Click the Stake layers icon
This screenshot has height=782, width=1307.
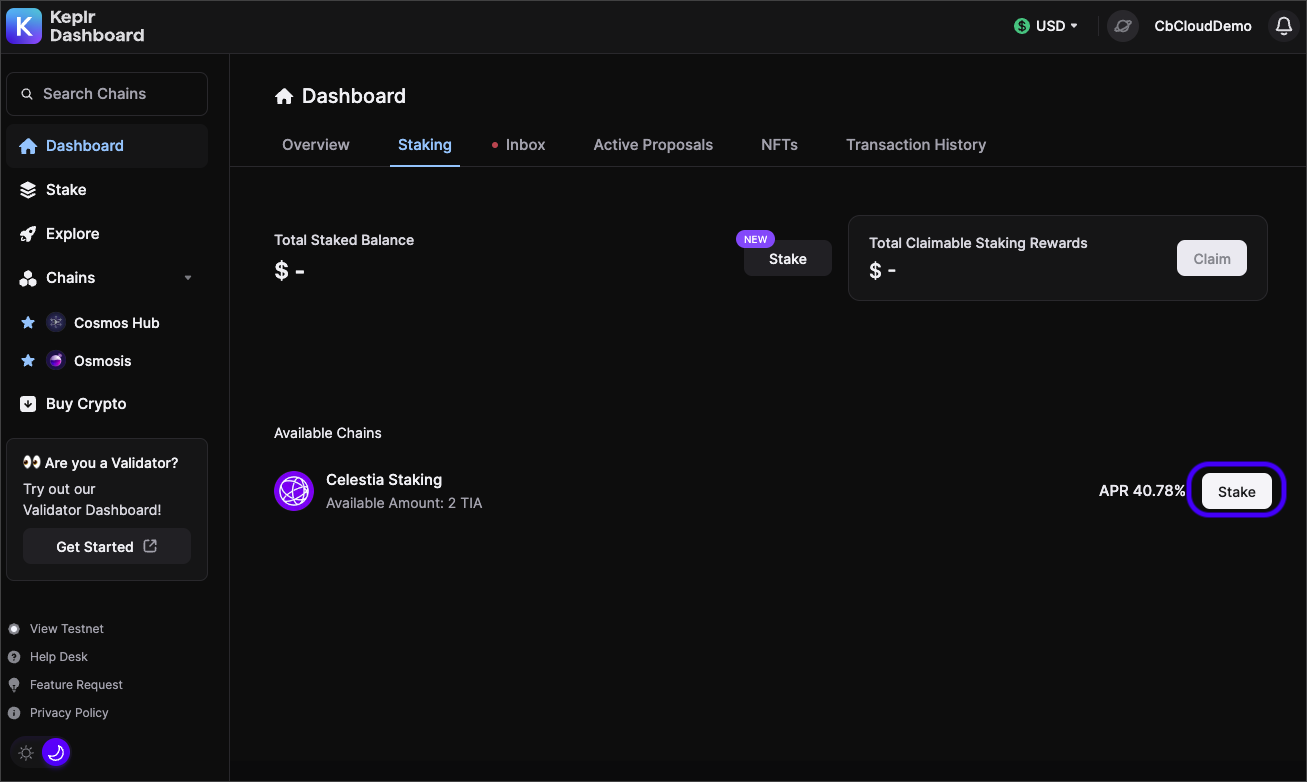point(28,190)
